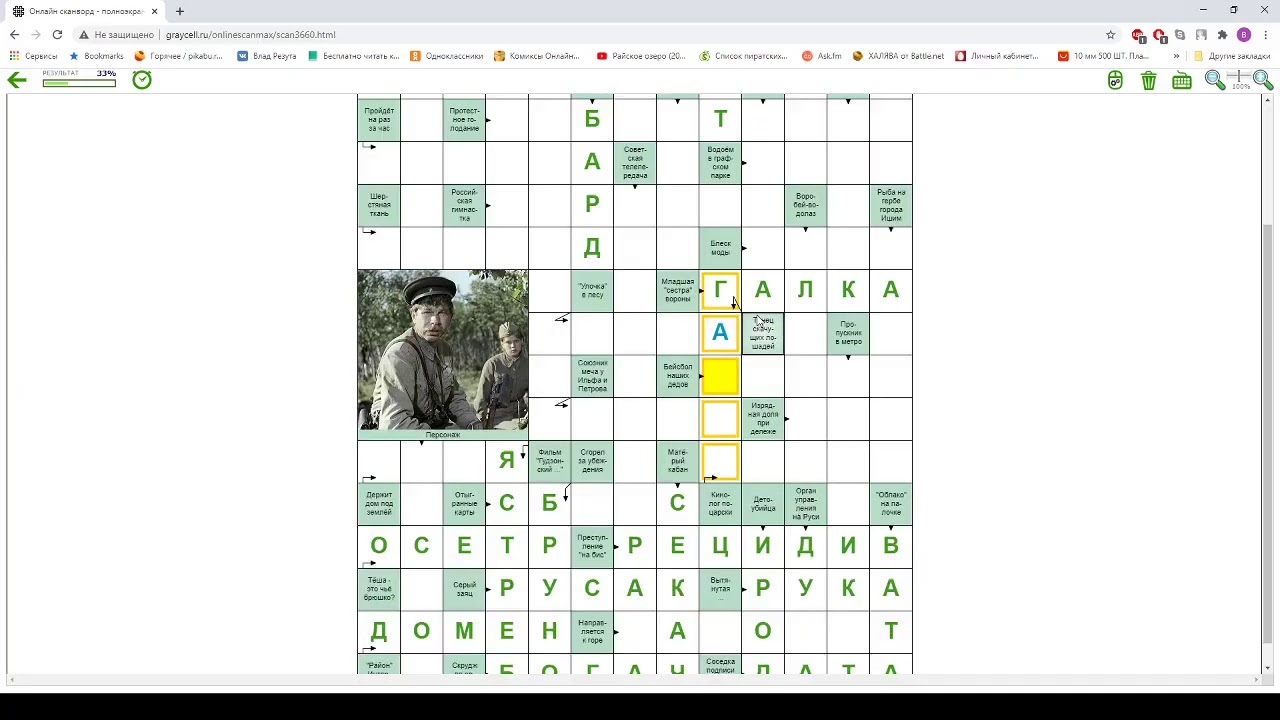Screen dimensions: 1280x720
Task: Click the character photo thumbnail
Action: pyautogui.click(x=443, y=350)
